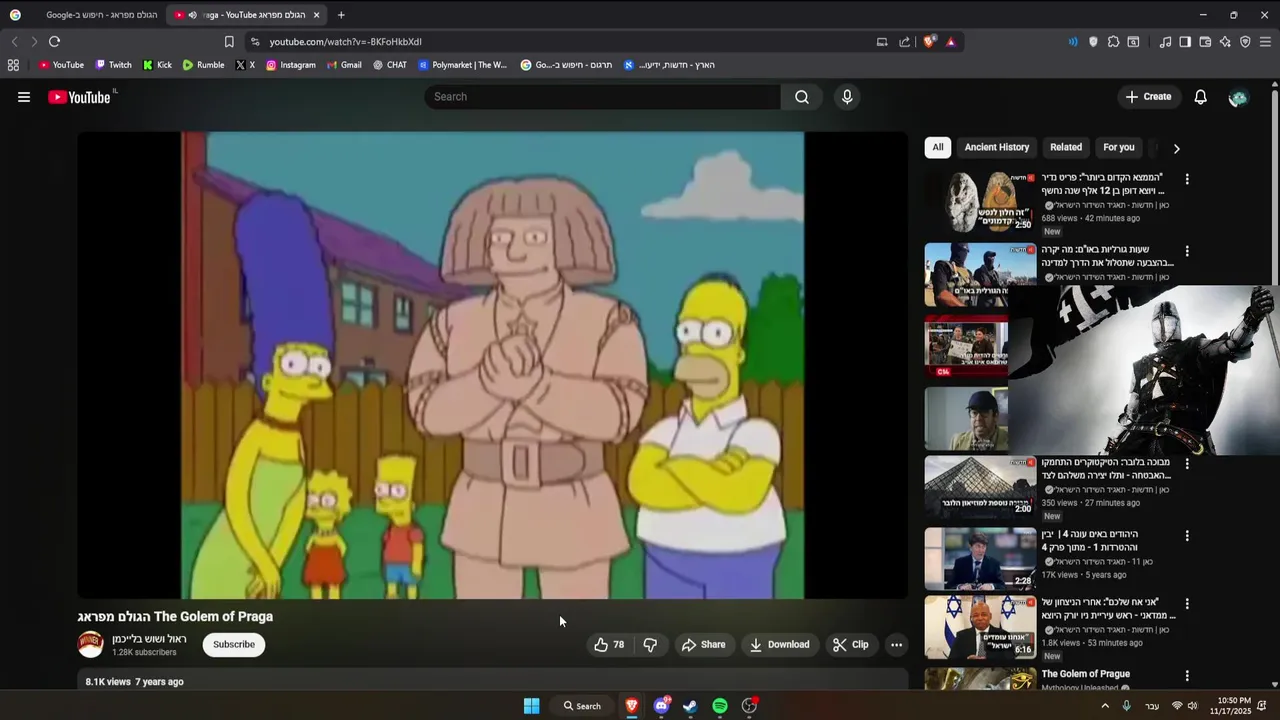Viewport: 1280px width, 720px height.
Task: Open more actions menu beside Clip
Action: click(896, 645)
